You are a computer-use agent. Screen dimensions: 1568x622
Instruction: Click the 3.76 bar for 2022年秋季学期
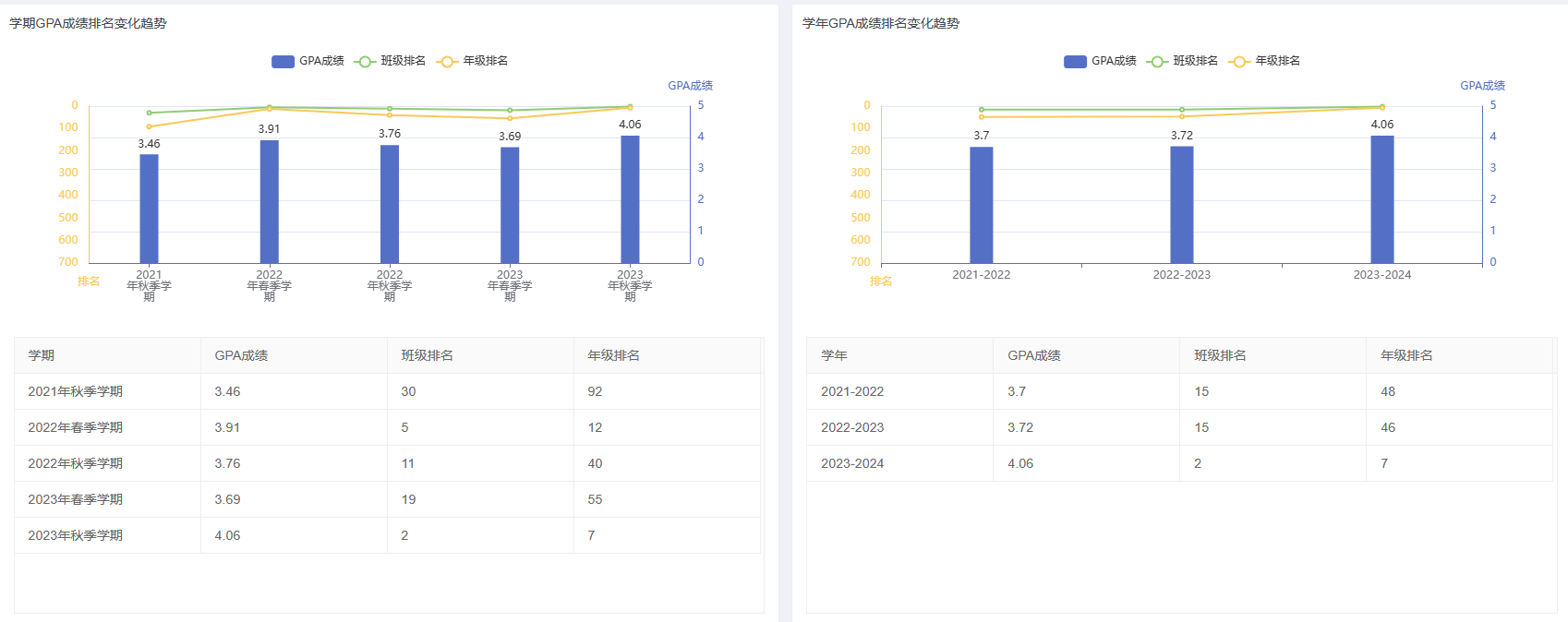(390, 204)
